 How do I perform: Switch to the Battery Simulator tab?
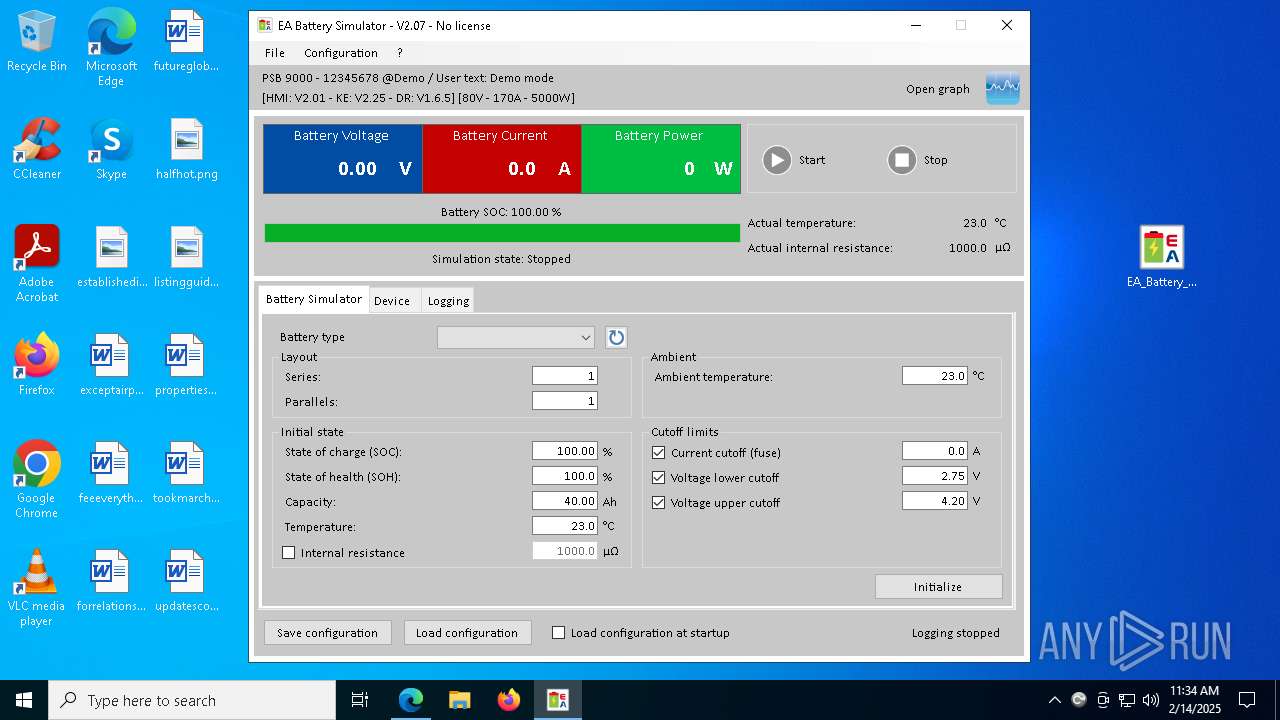coord(314,299)
